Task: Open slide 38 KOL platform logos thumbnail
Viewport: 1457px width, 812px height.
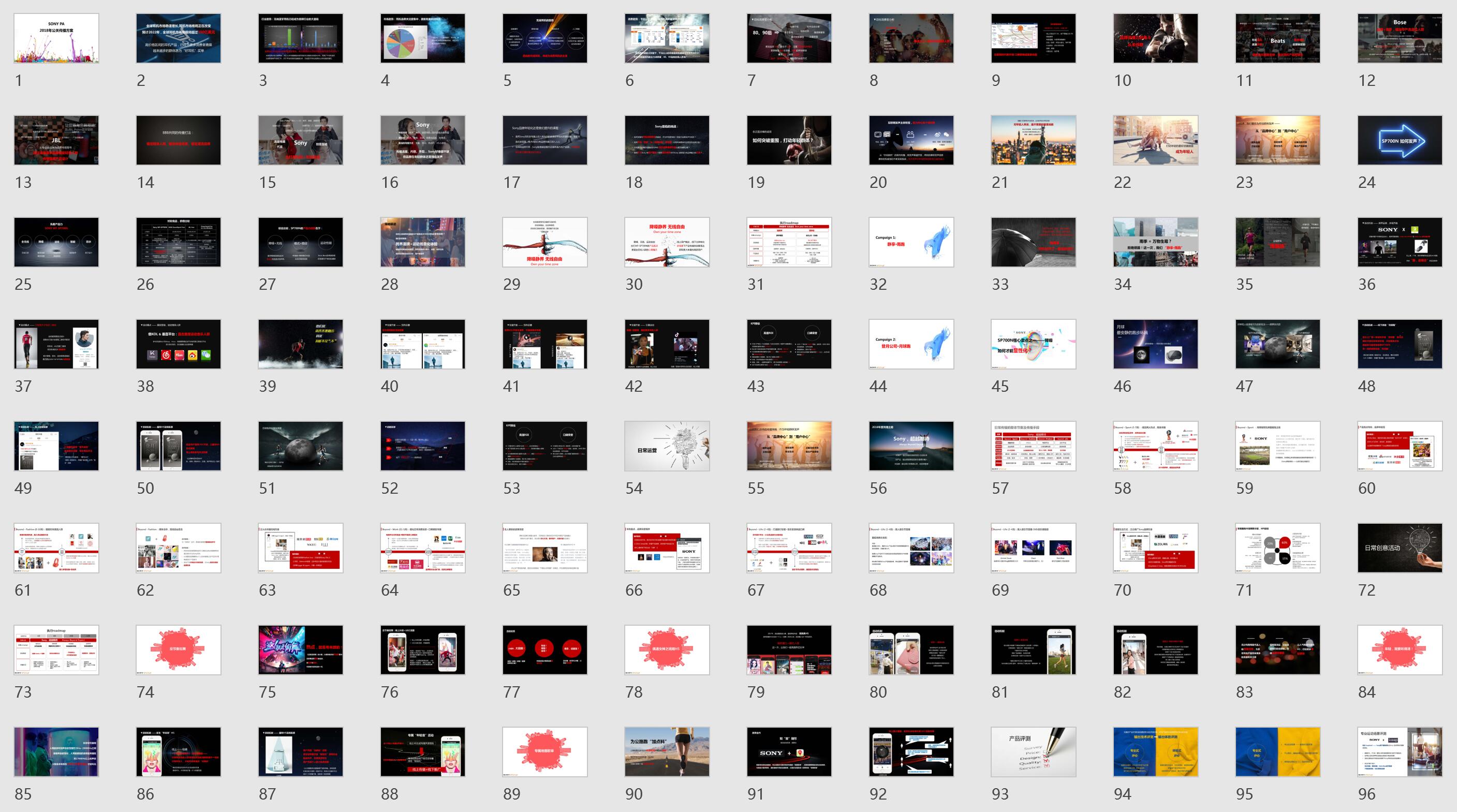Action: point(179,344)
